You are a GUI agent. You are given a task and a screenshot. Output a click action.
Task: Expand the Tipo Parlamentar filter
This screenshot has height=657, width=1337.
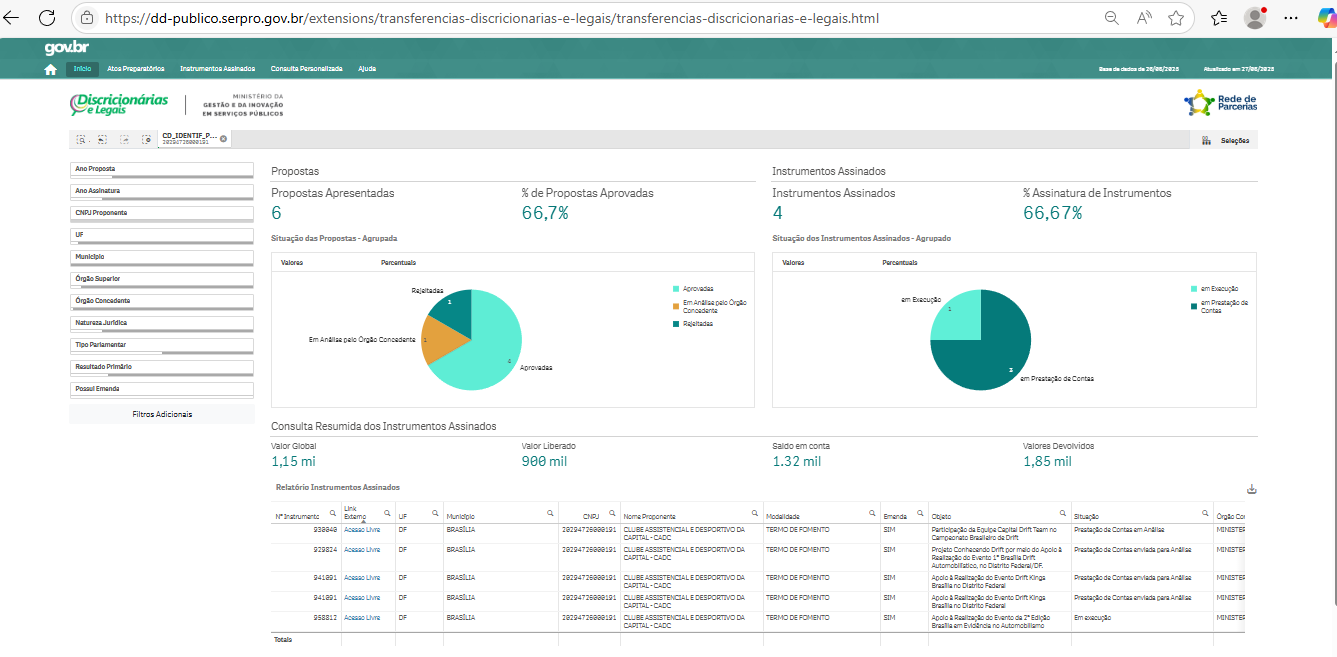(x=161, y=345)
